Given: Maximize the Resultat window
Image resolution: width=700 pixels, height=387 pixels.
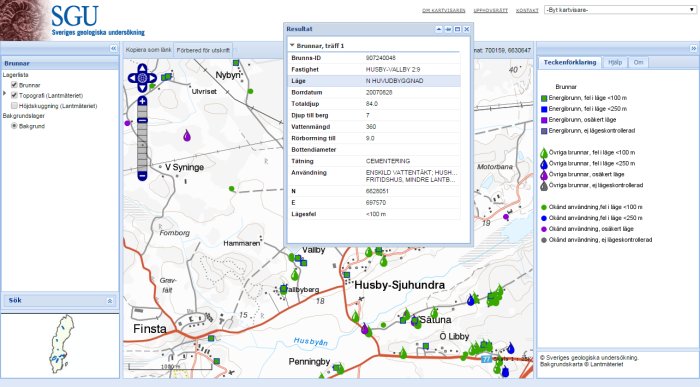Looking at the screenshot, I should (458, 29).
